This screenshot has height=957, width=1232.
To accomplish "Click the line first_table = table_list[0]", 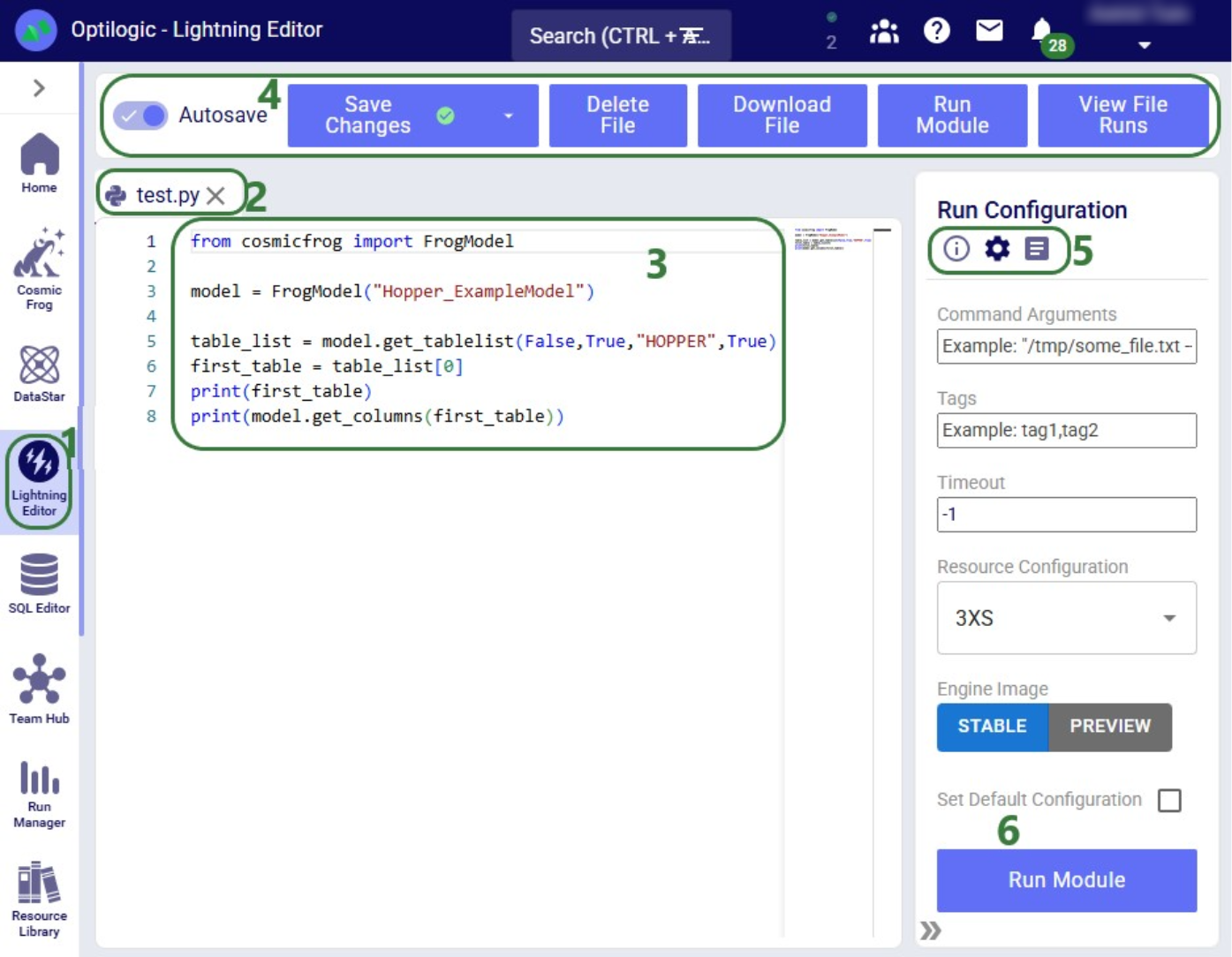I will click(x=327, y=366).
